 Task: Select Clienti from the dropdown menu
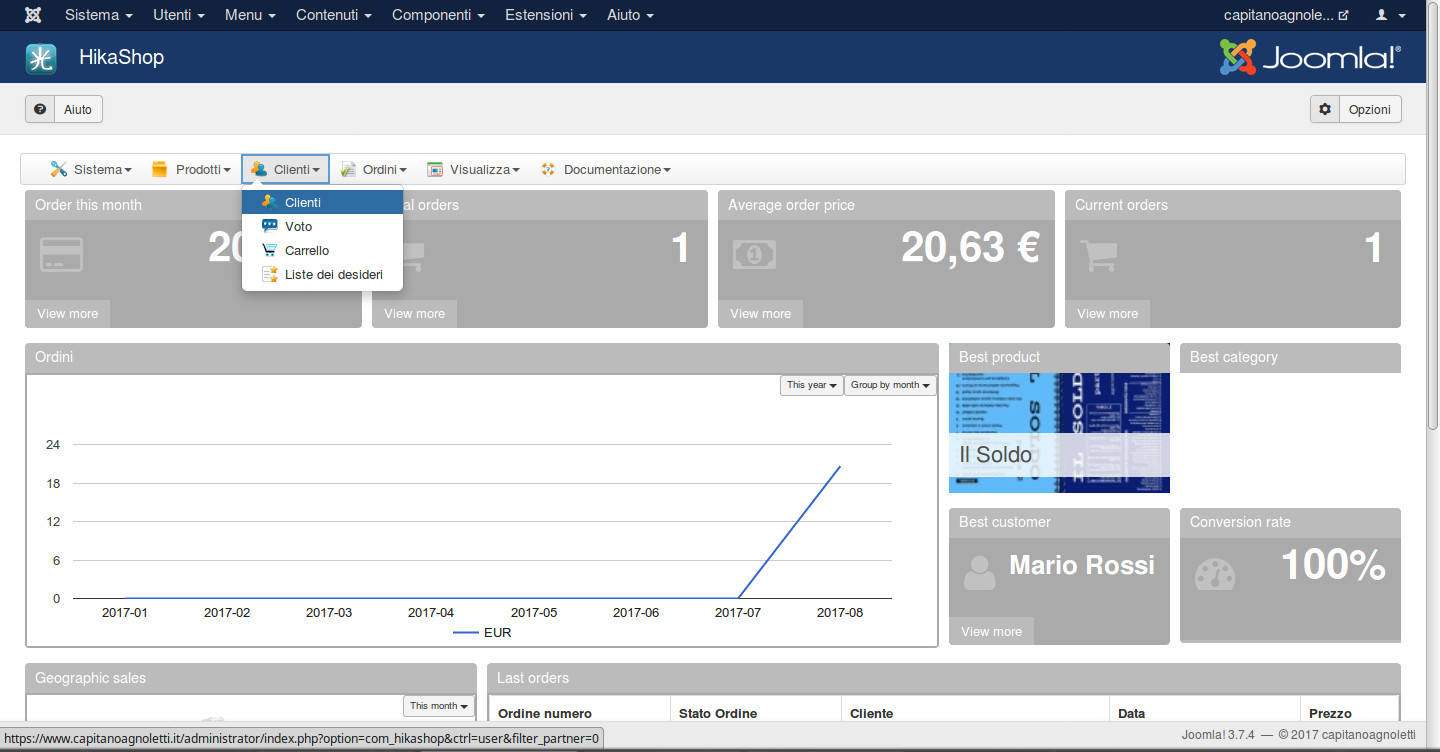coord(303,202)
